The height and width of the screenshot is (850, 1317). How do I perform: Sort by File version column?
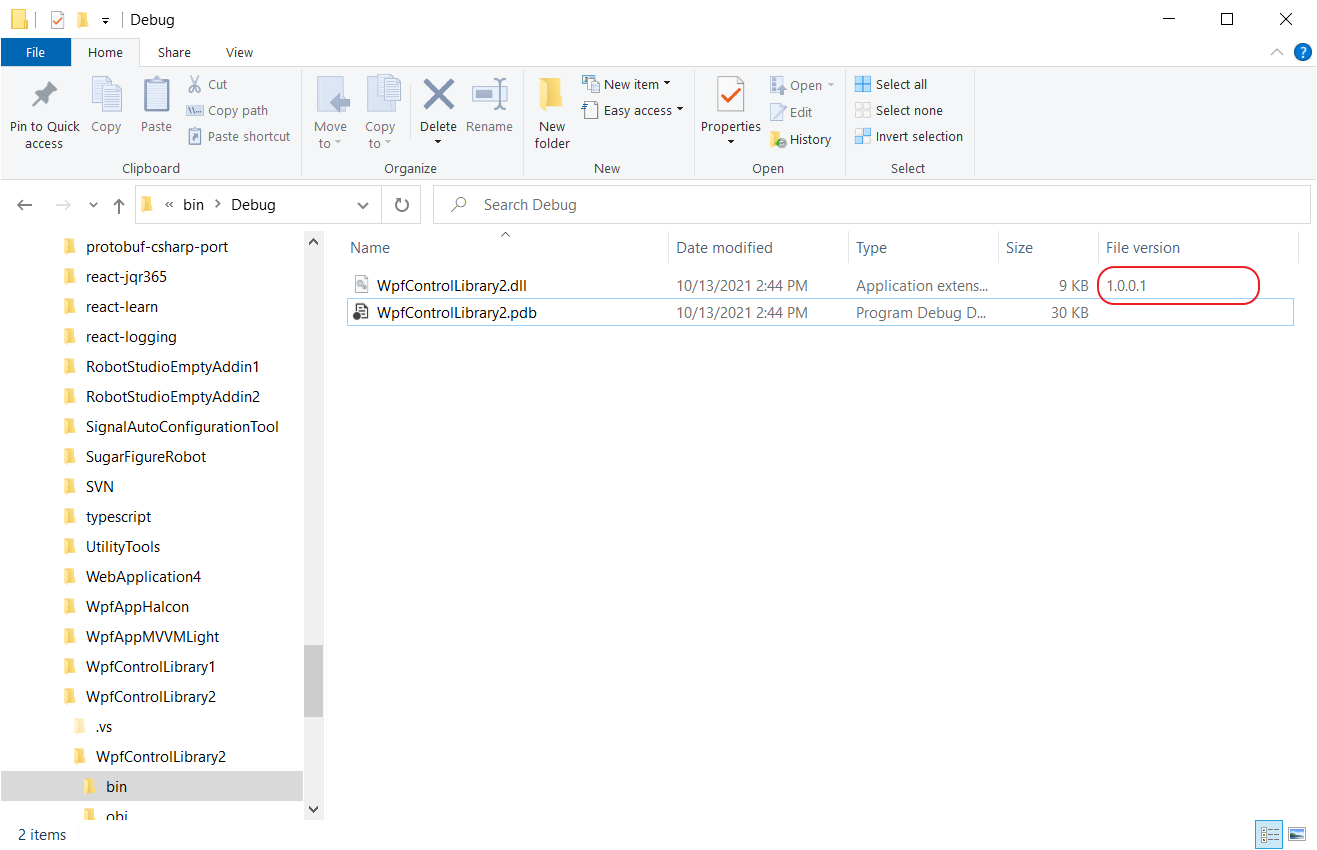click(x=1197, y=247)
